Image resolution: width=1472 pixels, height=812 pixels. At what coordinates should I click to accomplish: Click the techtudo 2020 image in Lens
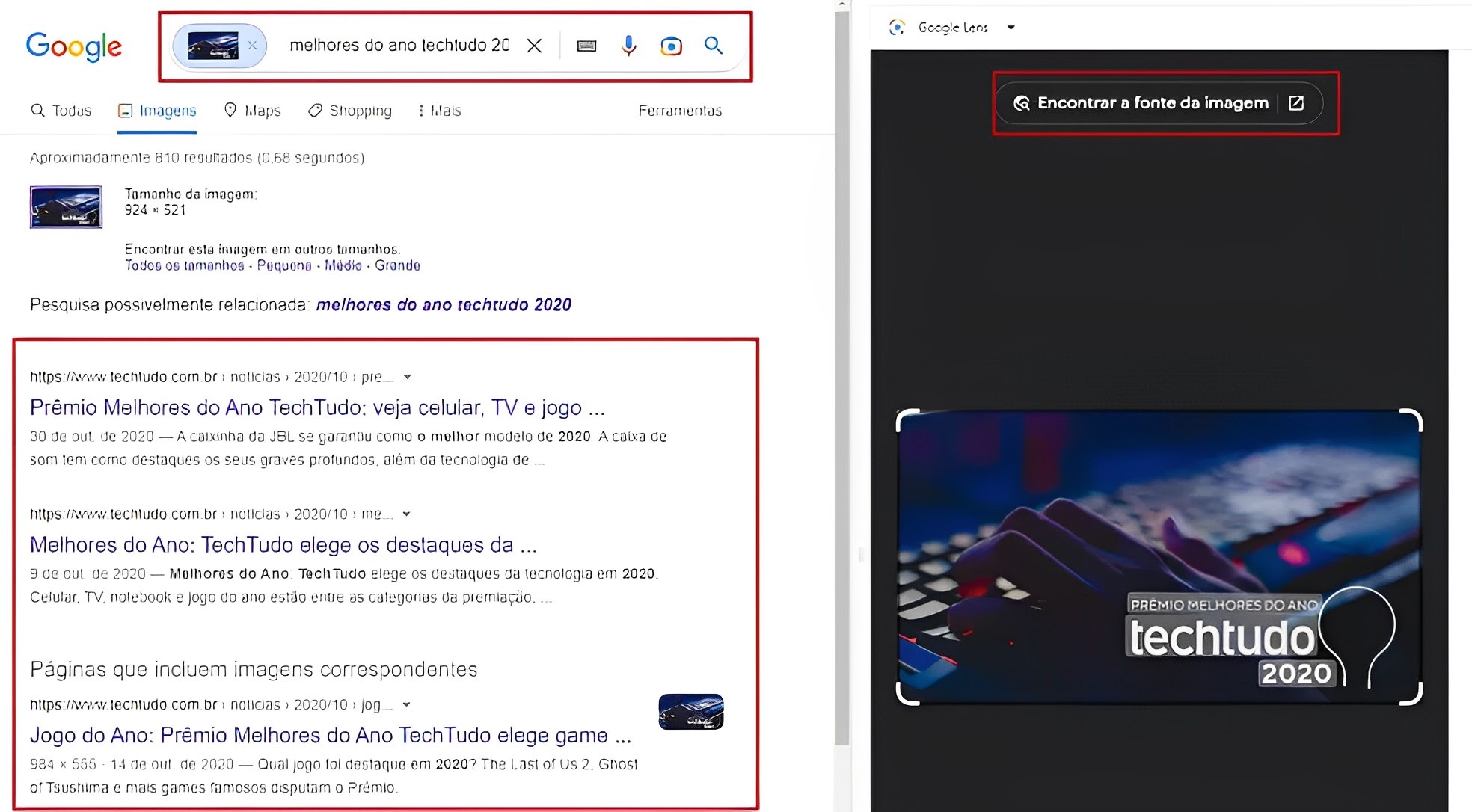click(x=1159, y=557)
